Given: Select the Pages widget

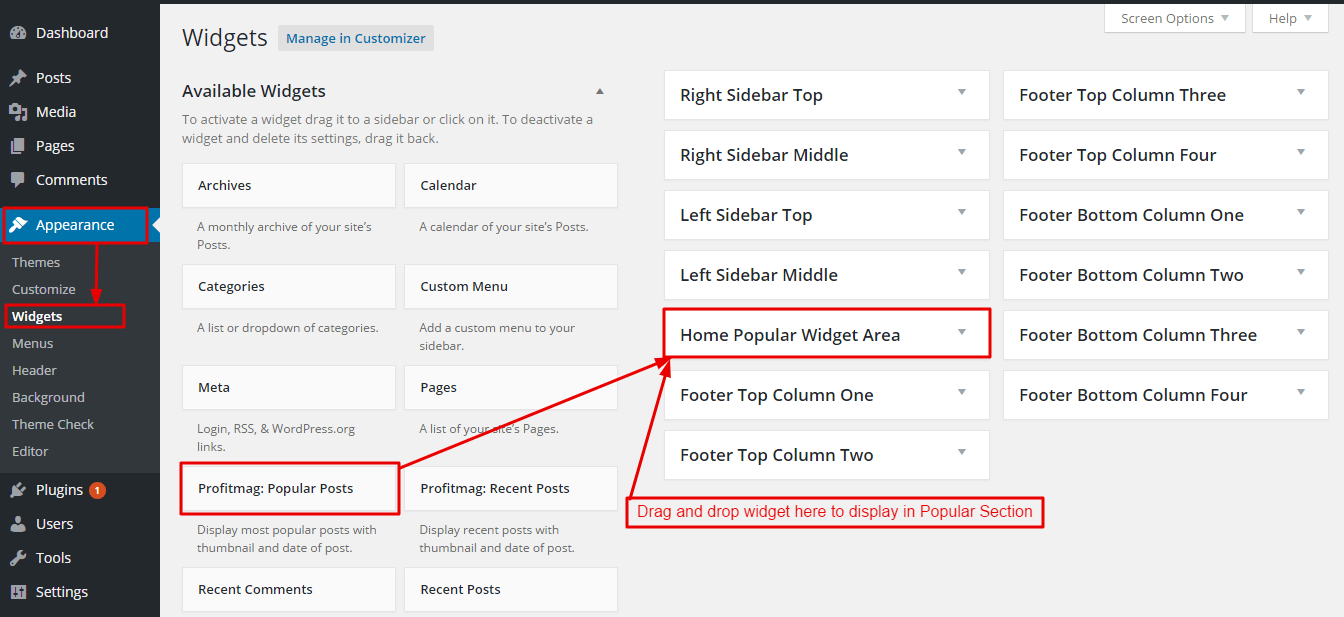Looking at the screenshot, I should (511, 388).
